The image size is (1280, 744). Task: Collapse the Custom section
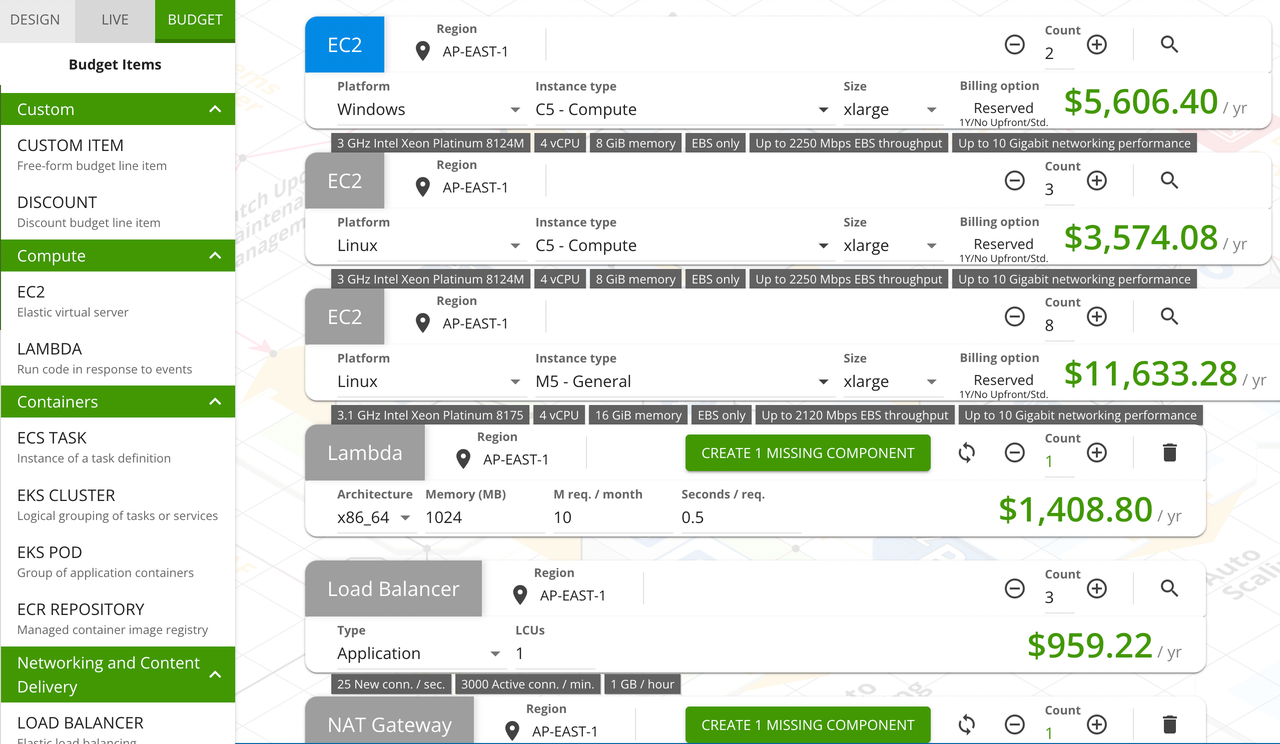pos(117,109)
